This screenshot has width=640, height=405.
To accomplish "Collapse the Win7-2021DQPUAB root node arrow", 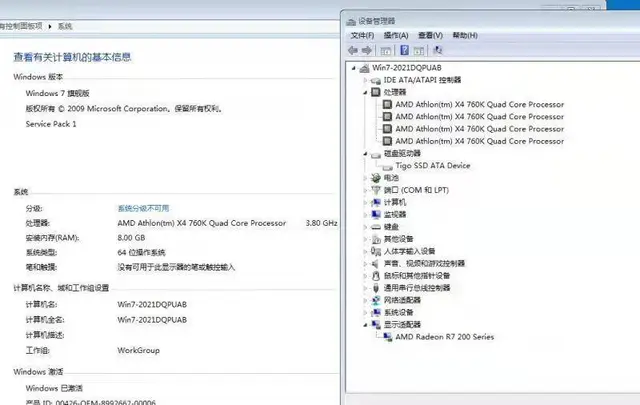I will (354, 68).
